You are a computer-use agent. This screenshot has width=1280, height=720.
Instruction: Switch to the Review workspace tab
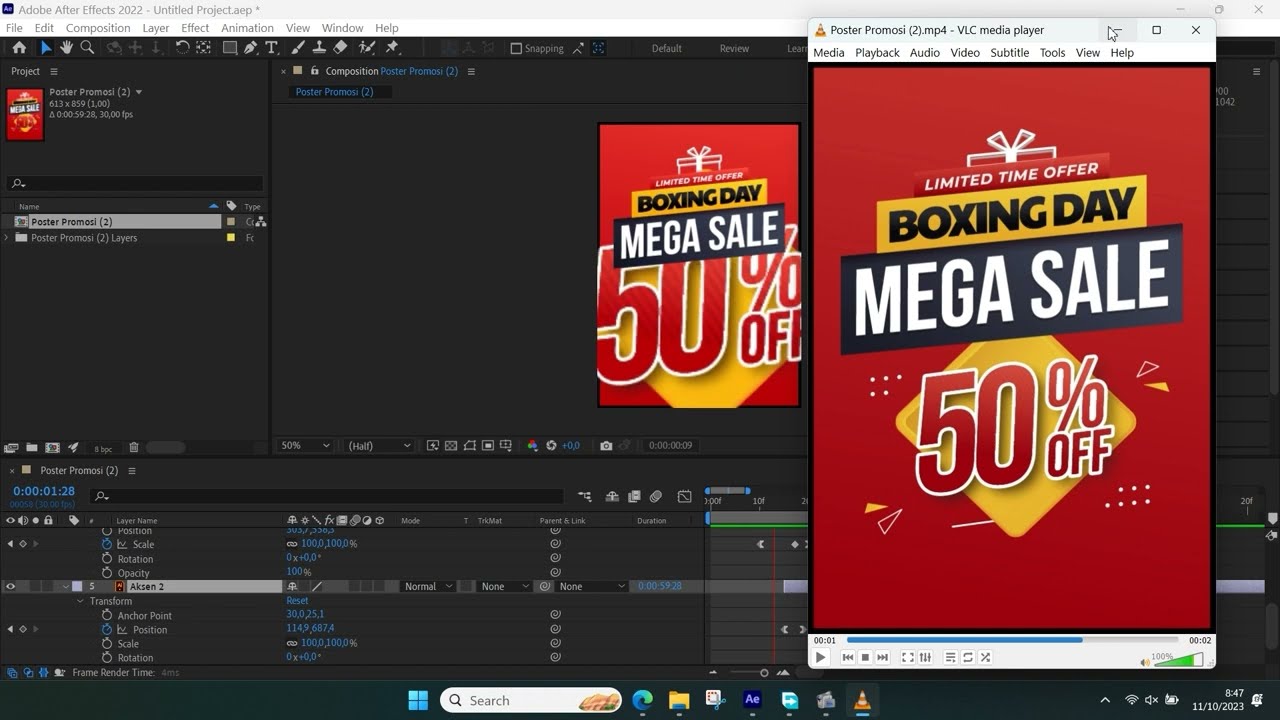tap(734, 48)
